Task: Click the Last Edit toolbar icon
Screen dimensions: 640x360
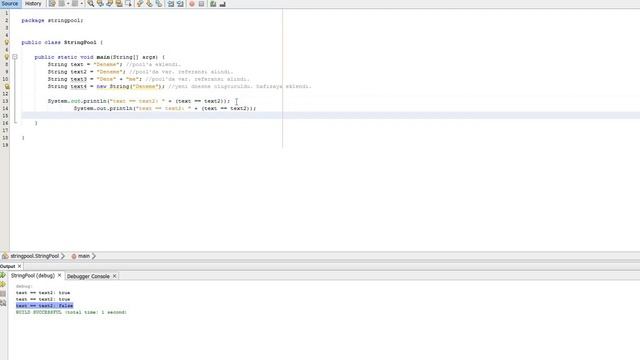Action: tap(52, 4)
